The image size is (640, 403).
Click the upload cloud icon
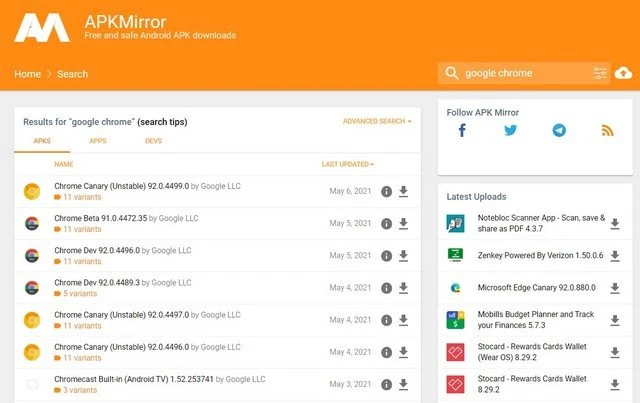coord(623,73)
